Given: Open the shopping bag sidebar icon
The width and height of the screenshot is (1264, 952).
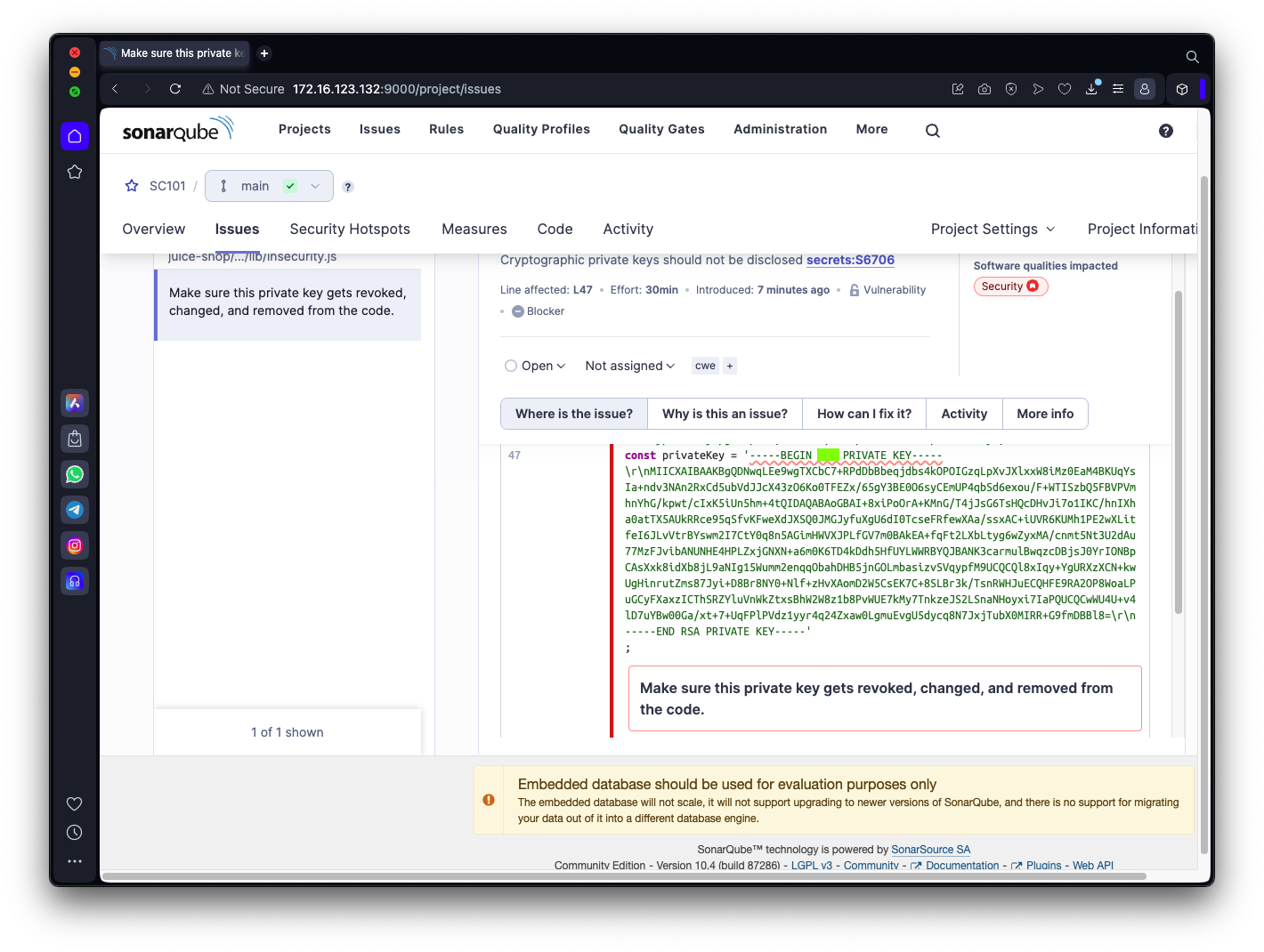Looking at the screenshot, I should click(75, 439).
